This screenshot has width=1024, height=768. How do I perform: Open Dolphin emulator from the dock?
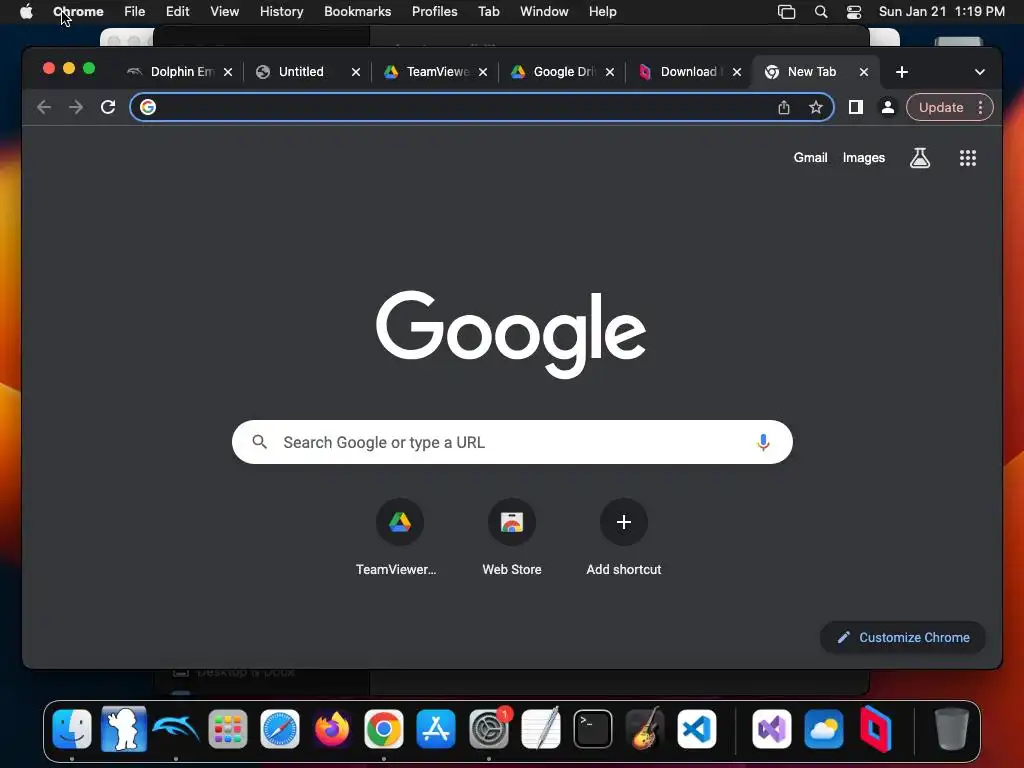tap(176, 729)
